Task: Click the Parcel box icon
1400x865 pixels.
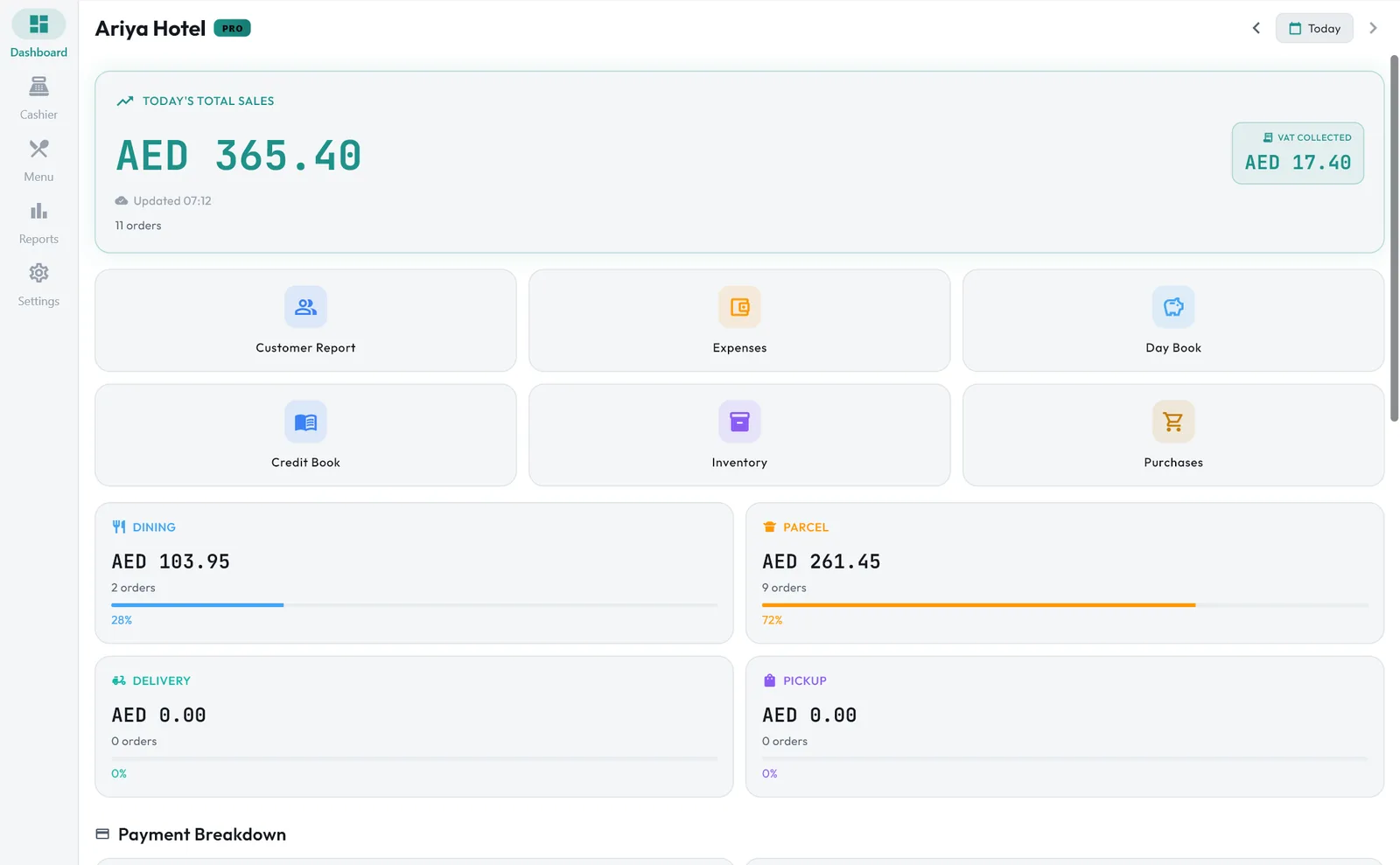Action: pyautogui.click(x=769, y=527)
